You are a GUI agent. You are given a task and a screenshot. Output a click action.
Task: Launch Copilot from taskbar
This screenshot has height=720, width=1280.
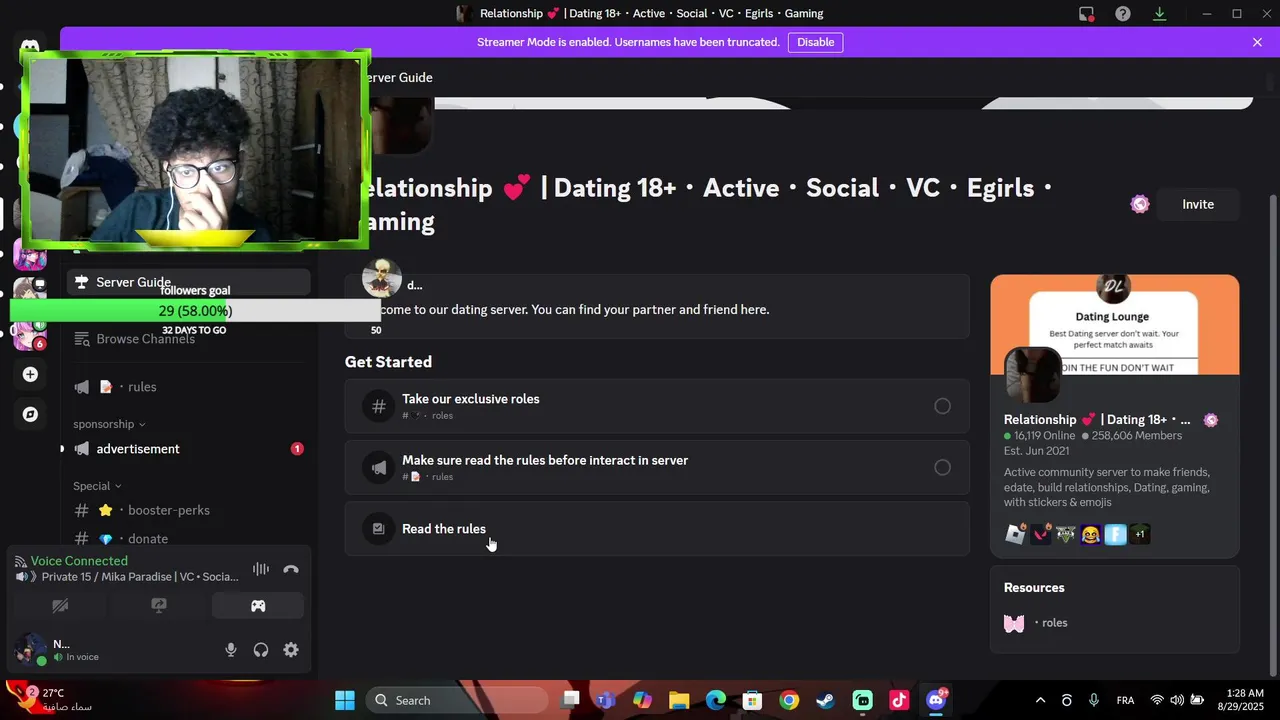642,700
